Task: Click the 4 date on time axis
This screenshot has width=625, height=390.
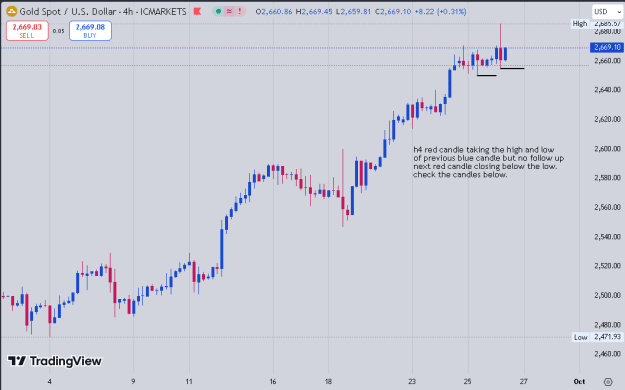Action: point(49,382)
